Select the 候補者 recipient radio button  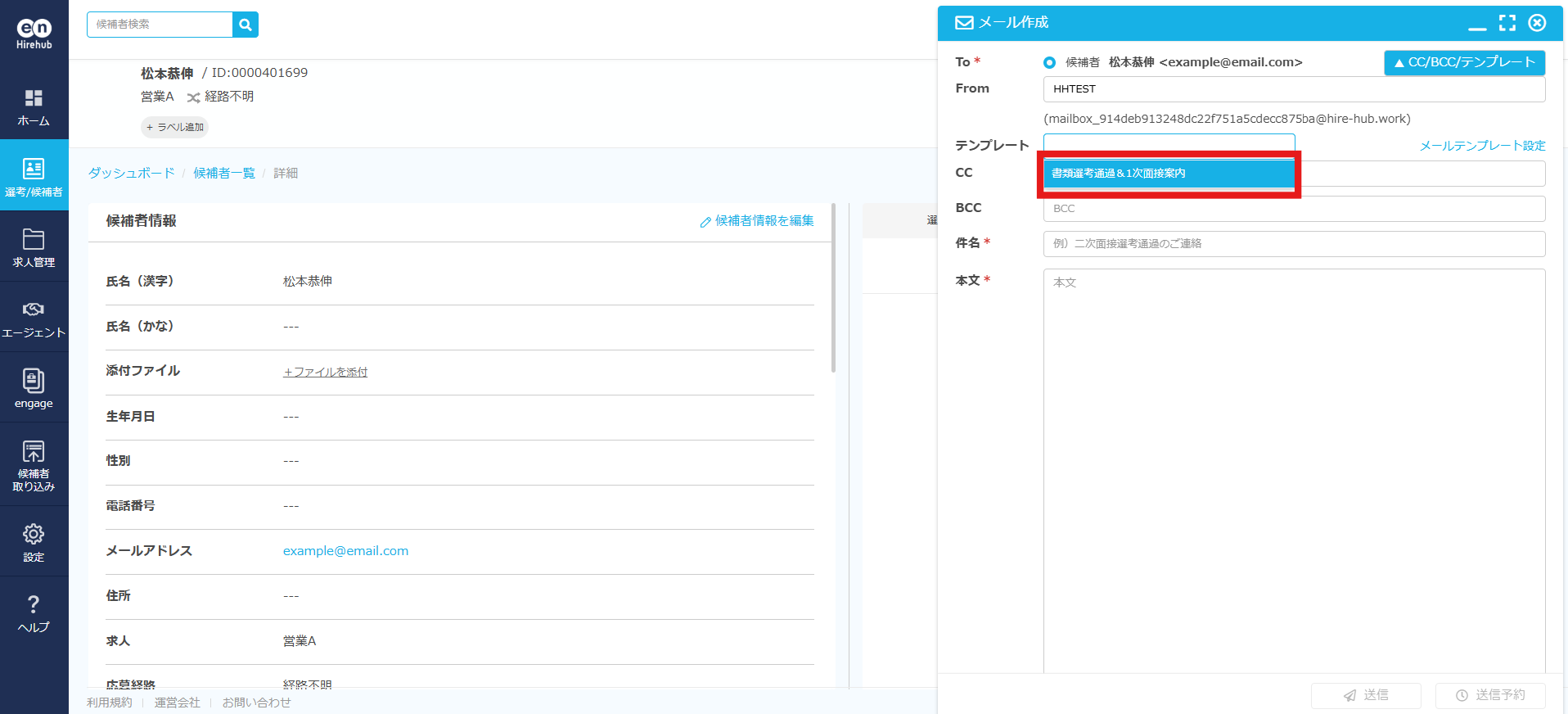[1049, 62]
